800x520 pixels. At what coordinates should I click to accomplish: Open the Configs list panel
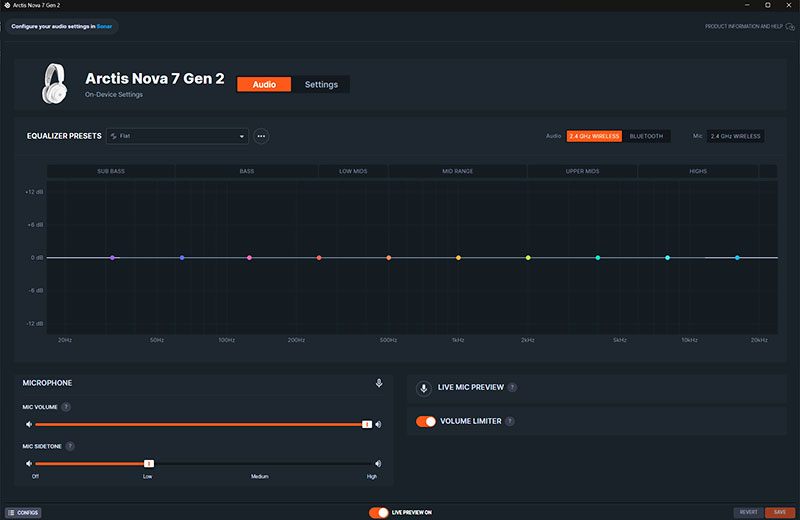click(23, 512)
